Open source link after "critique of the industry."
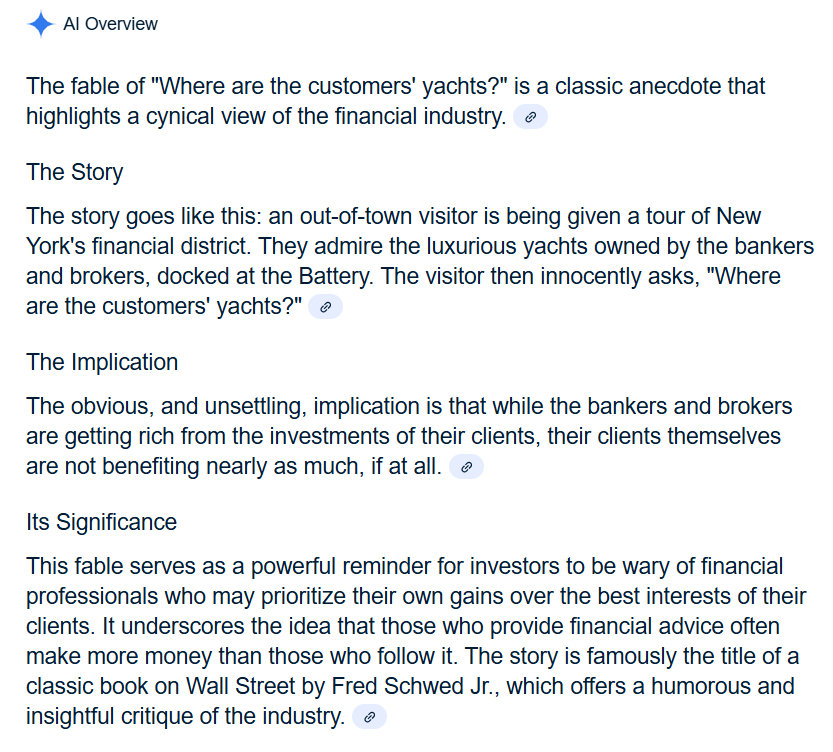Viewport: 833px width, 752px height. 369,716
